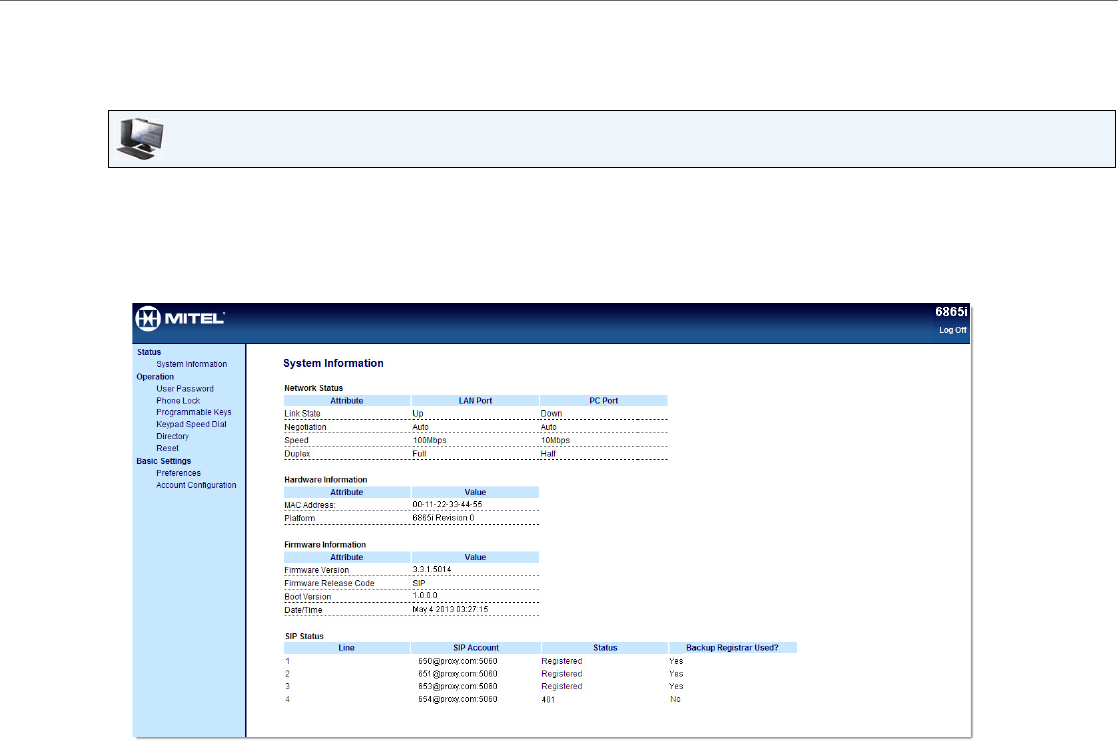This screenshot has width=1118, height=741.
Task: Click the No backup registrar value
Action: (675, 700)
